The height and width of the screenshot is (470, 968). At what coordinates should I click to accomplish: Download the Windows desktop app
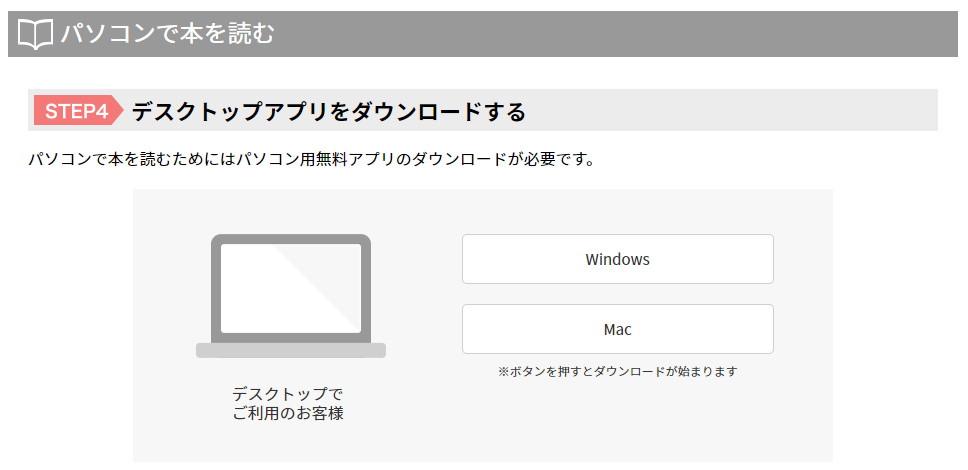point(617,259)
